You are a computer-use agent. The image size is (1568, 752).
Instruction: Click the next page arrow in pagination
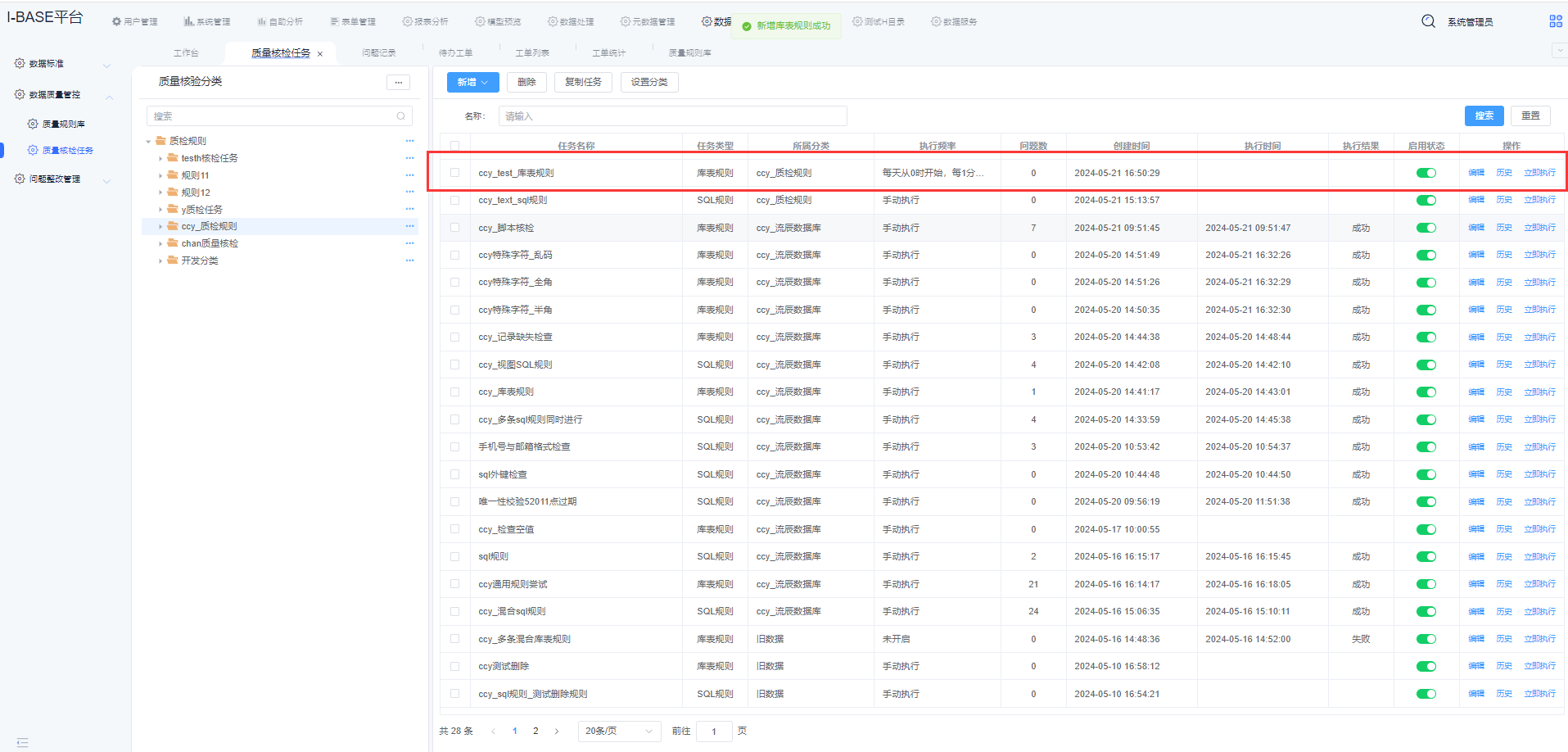[557, 731]
